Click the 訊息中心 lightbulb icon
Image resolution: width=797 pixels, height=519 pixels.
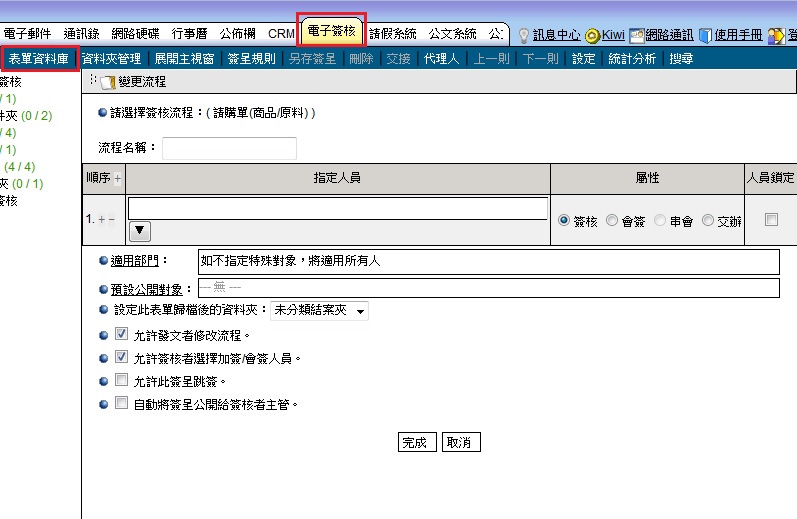point(523,35)
